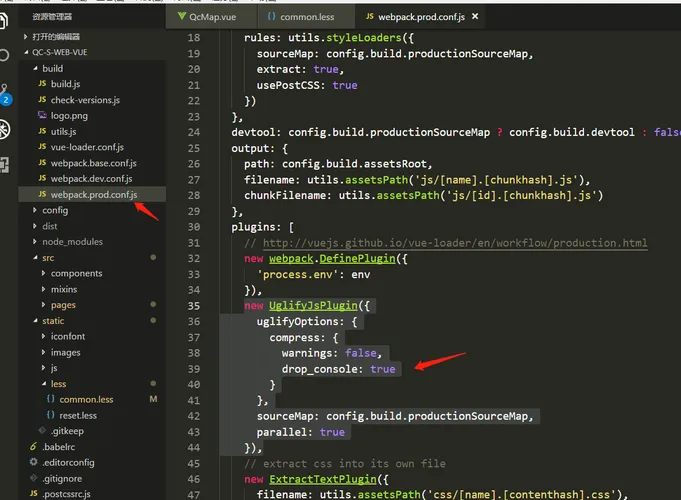Screen dimensions: 681x500
Task: Open build.js in the file tree
Action: click(65, 84)
